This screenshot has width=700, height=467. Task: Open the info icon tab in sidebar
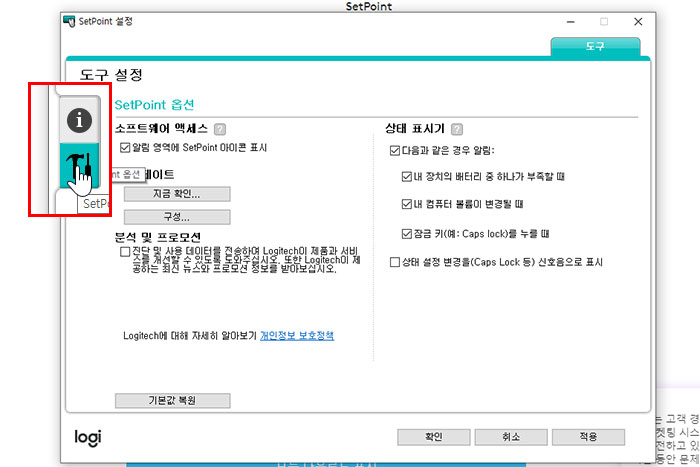(x=79, y=120)
